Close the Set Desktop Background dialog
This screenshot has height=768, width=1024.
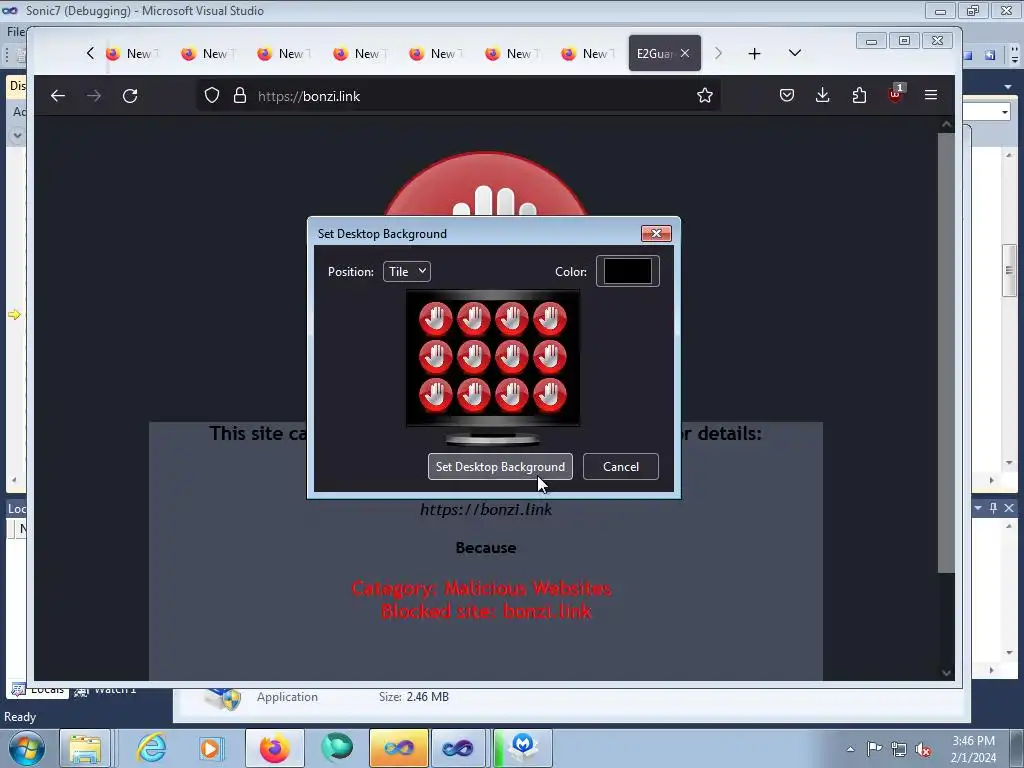[x=656, y=233]
